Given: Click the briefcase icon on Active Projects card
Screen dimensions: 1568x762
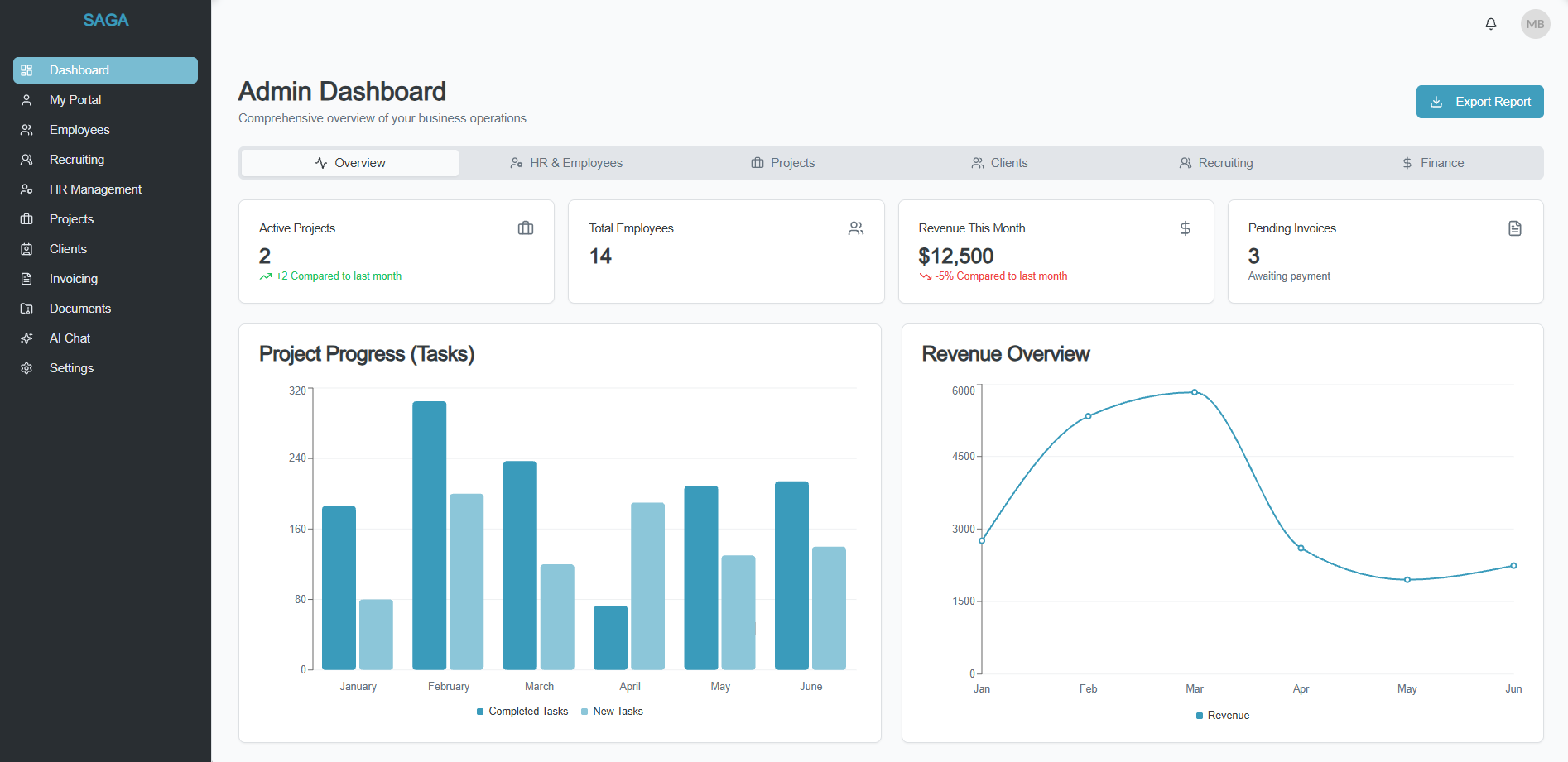Looking at the screenshot, I should pos(526,228).
